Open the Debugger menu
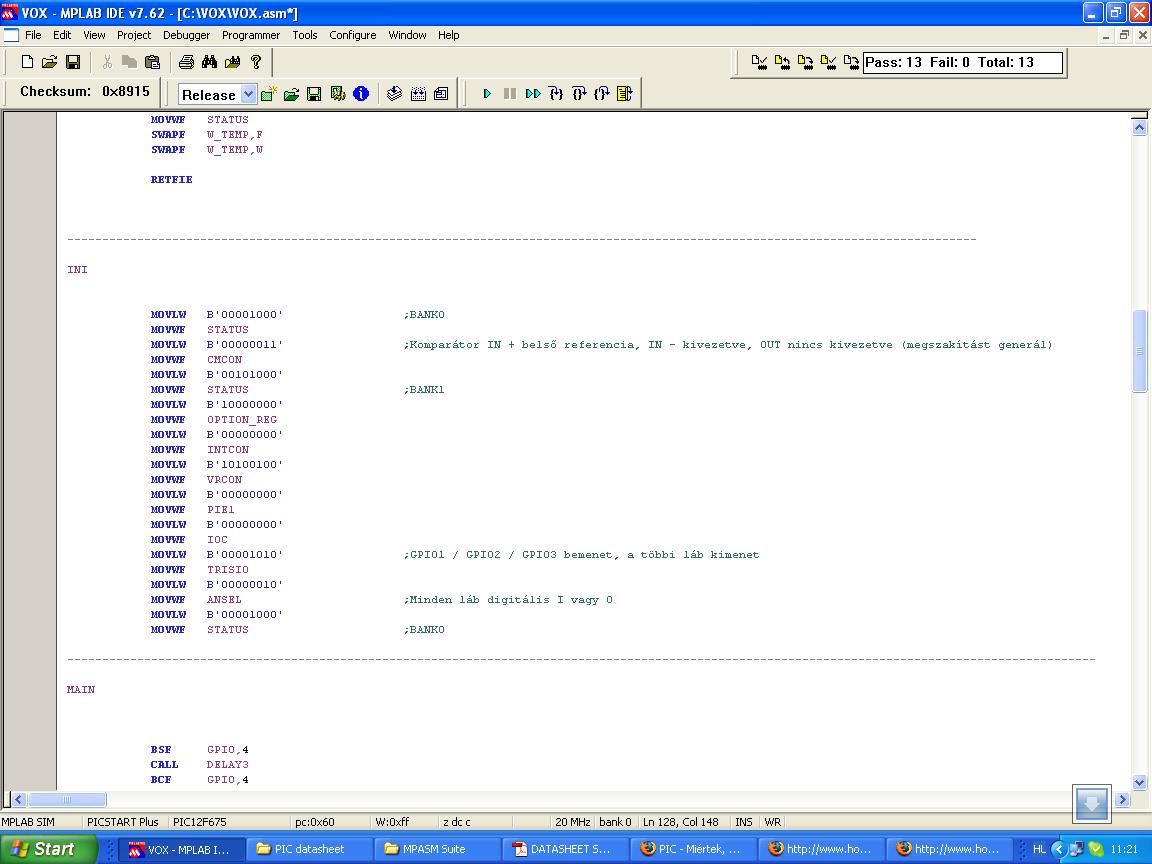Image resolution: width=1152 pixels, height=864 pixels. [187, 35]
